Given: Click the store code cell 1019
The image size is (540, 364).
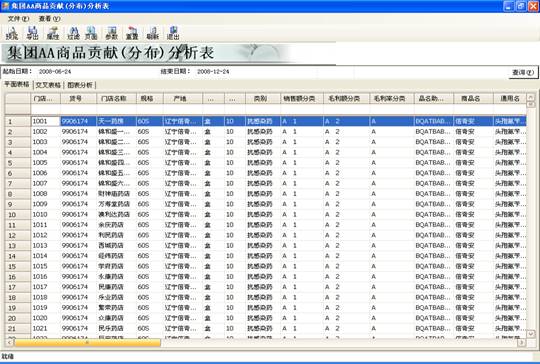Looking at the screenshot, I should 45,308.
